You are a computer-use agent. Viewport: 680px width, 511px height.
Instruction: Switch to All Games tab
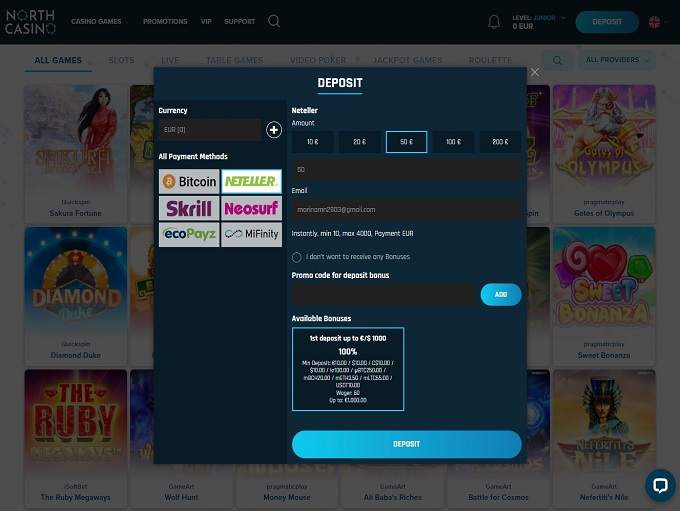58,60
